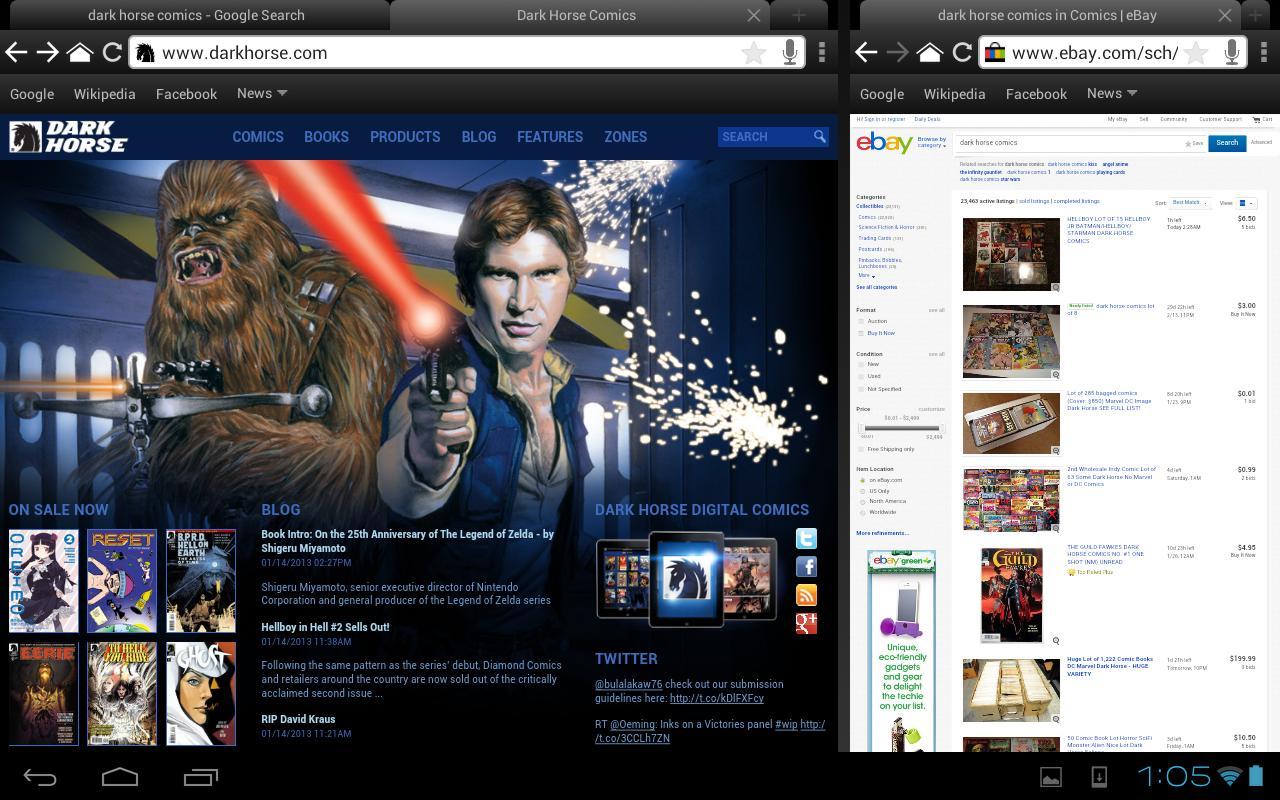Click the eBay logo
The height and width of the screenshot is (800, 1280).
coord(884,143)
